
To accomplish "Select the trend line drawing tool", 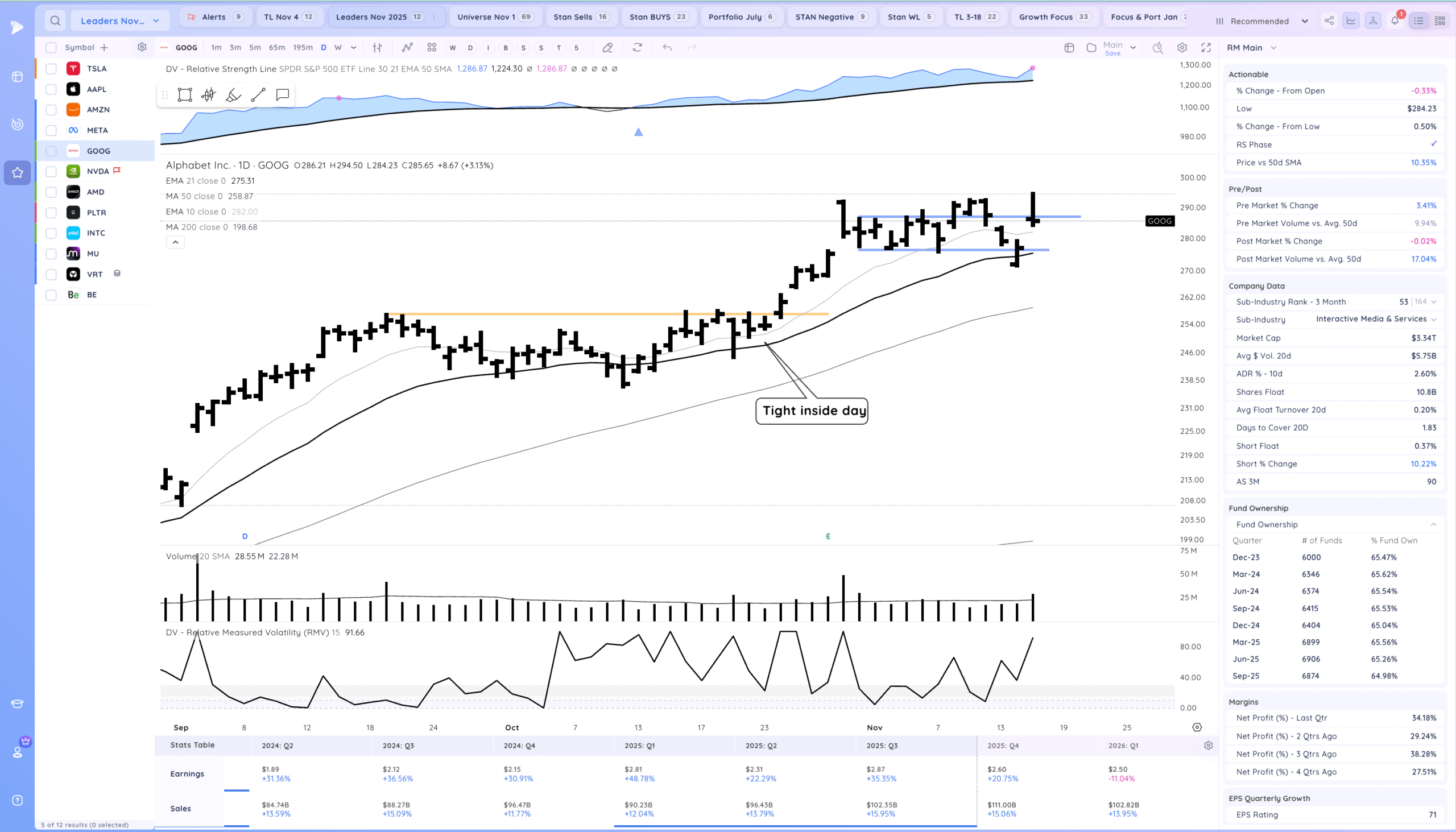I will 258,95.
